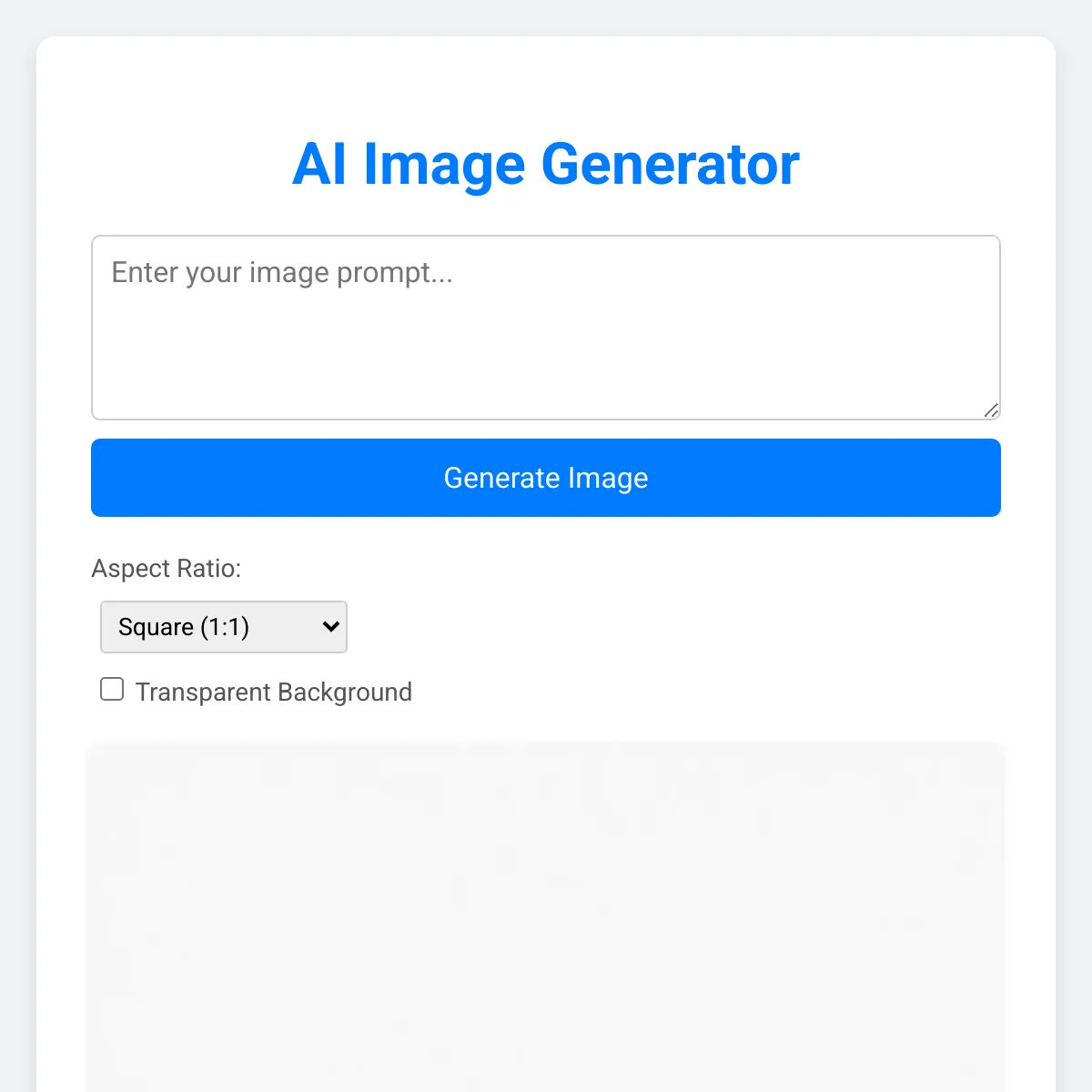This screenshot has width=1092, height=1092.
Task: Start image generation with the blue button
Action: coord(546,478)
